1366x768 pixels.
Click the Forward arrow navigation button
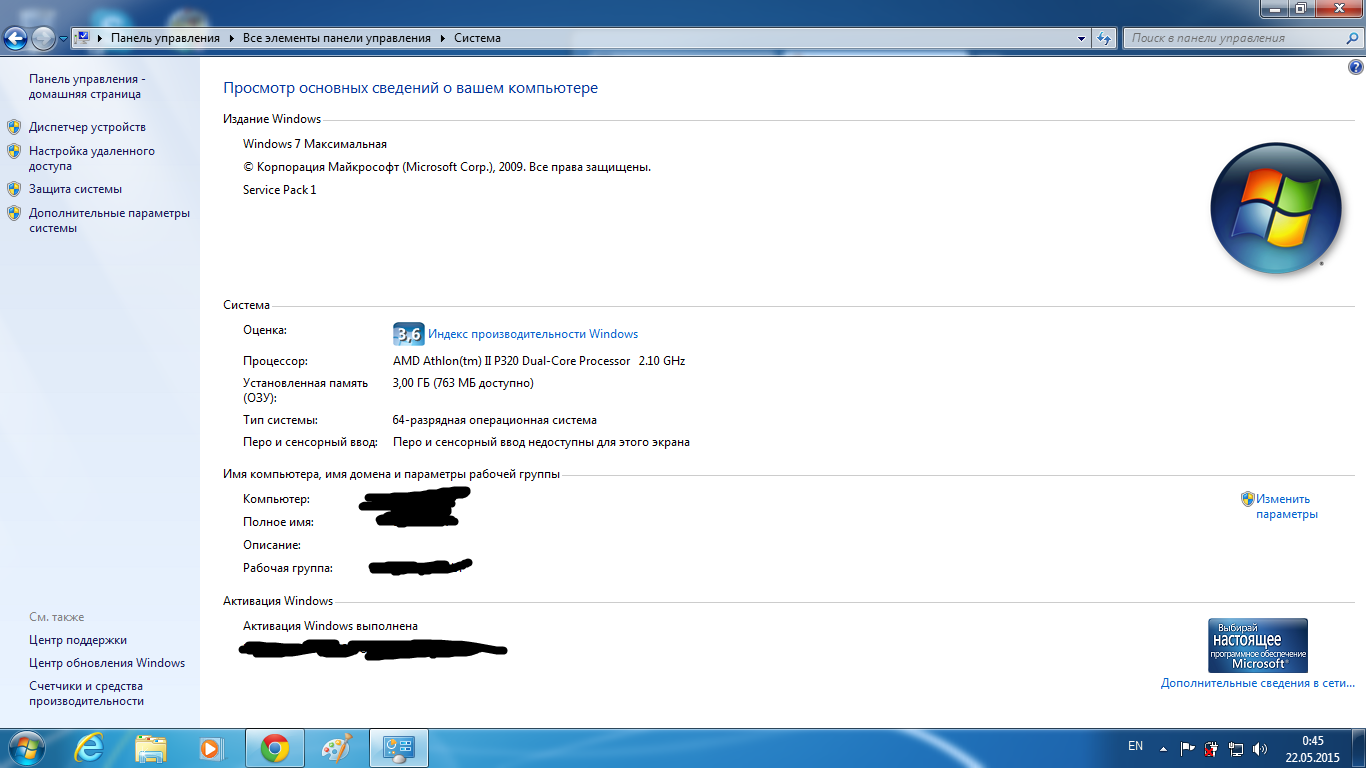43,39
